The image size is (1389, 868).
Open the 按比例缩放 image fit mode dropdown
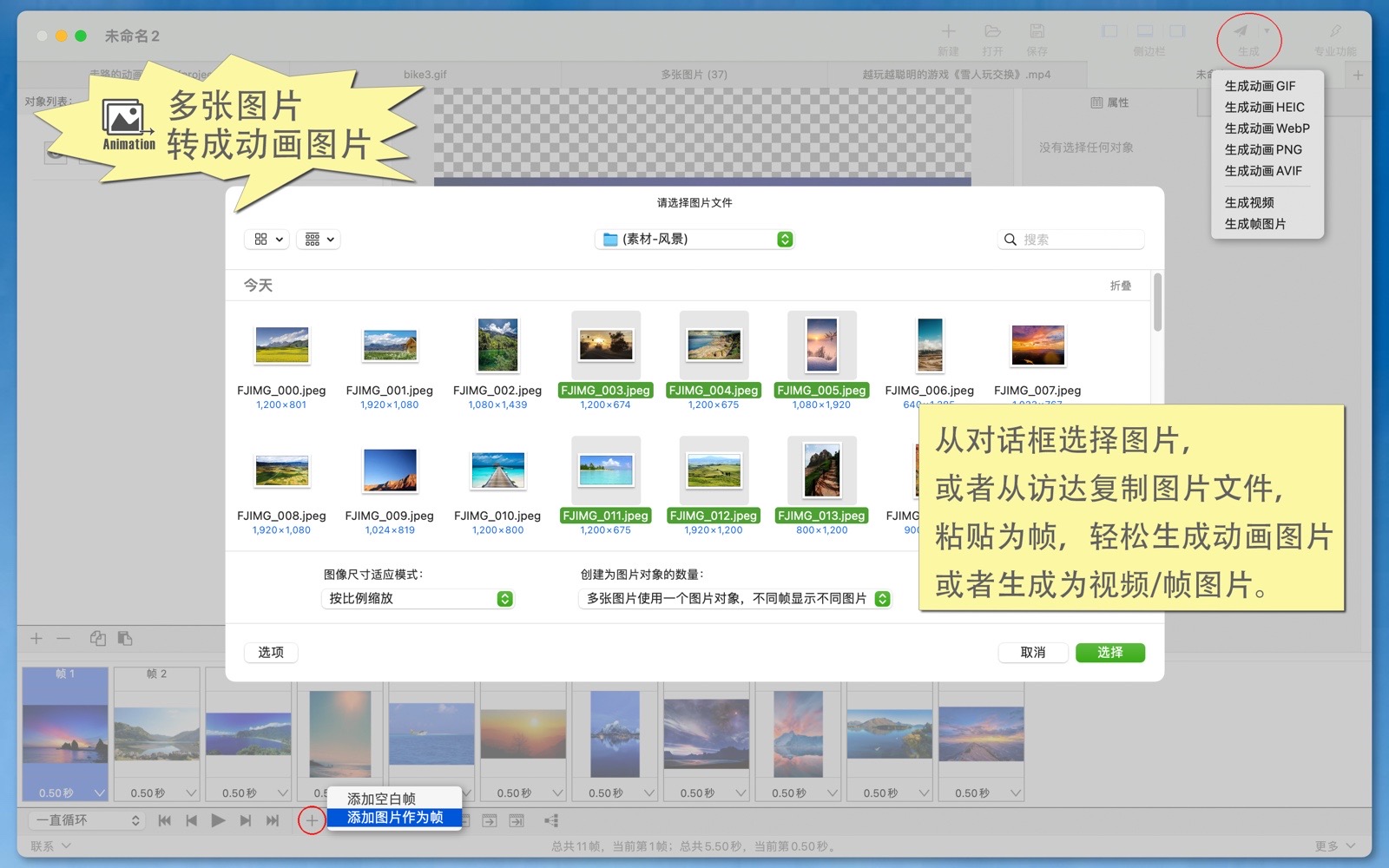pyautogui.click(x=418, y=599)
